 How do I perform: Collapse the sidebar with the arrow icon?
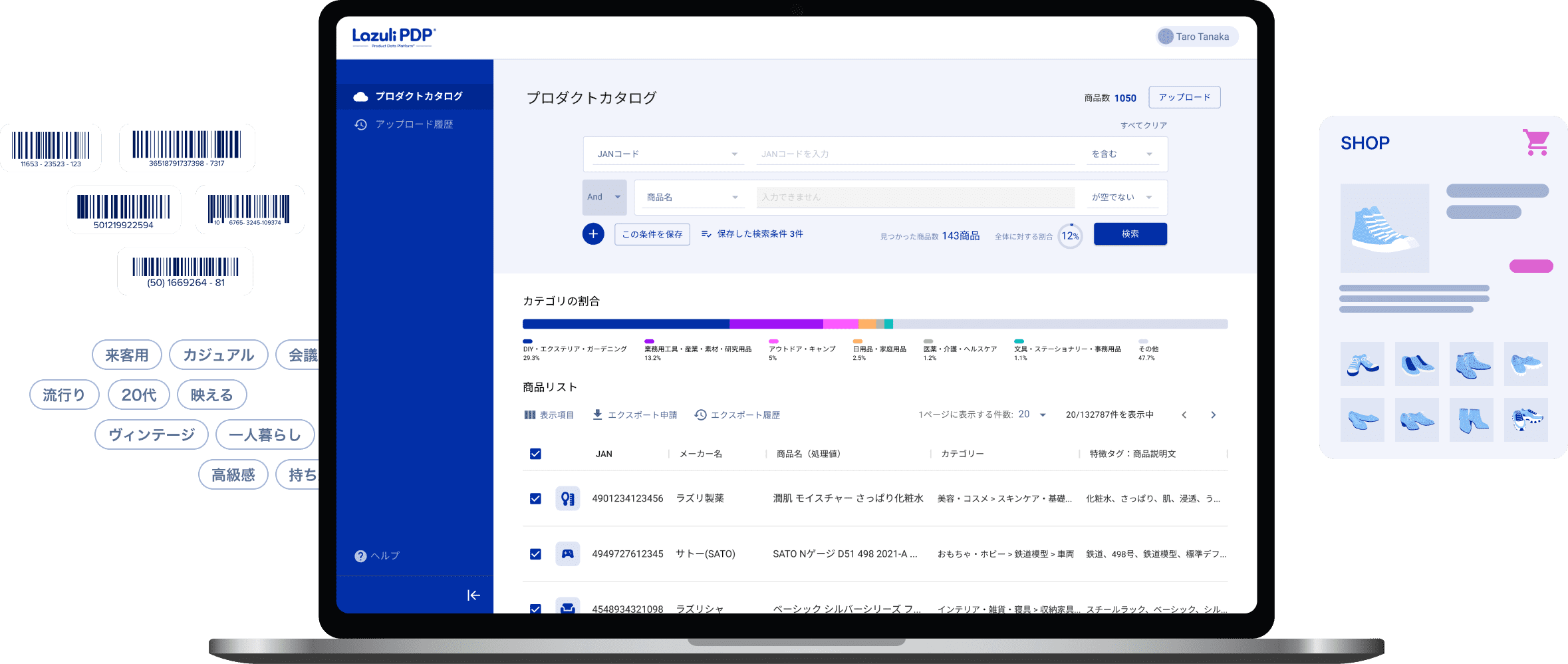coord(473,595)
